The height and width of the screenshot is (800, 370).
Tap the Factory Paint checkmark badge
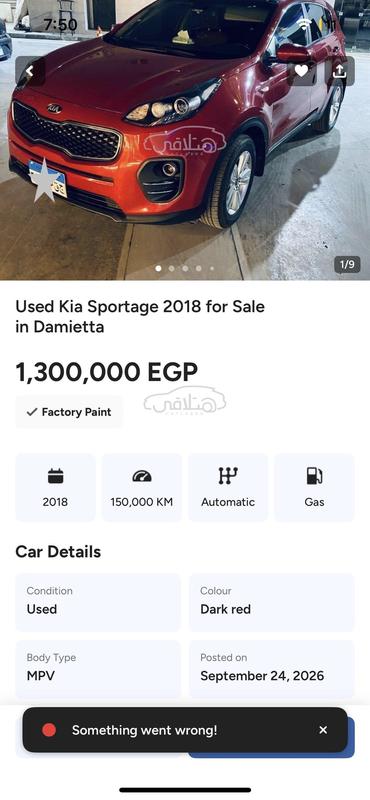click(x=69, y=412)
